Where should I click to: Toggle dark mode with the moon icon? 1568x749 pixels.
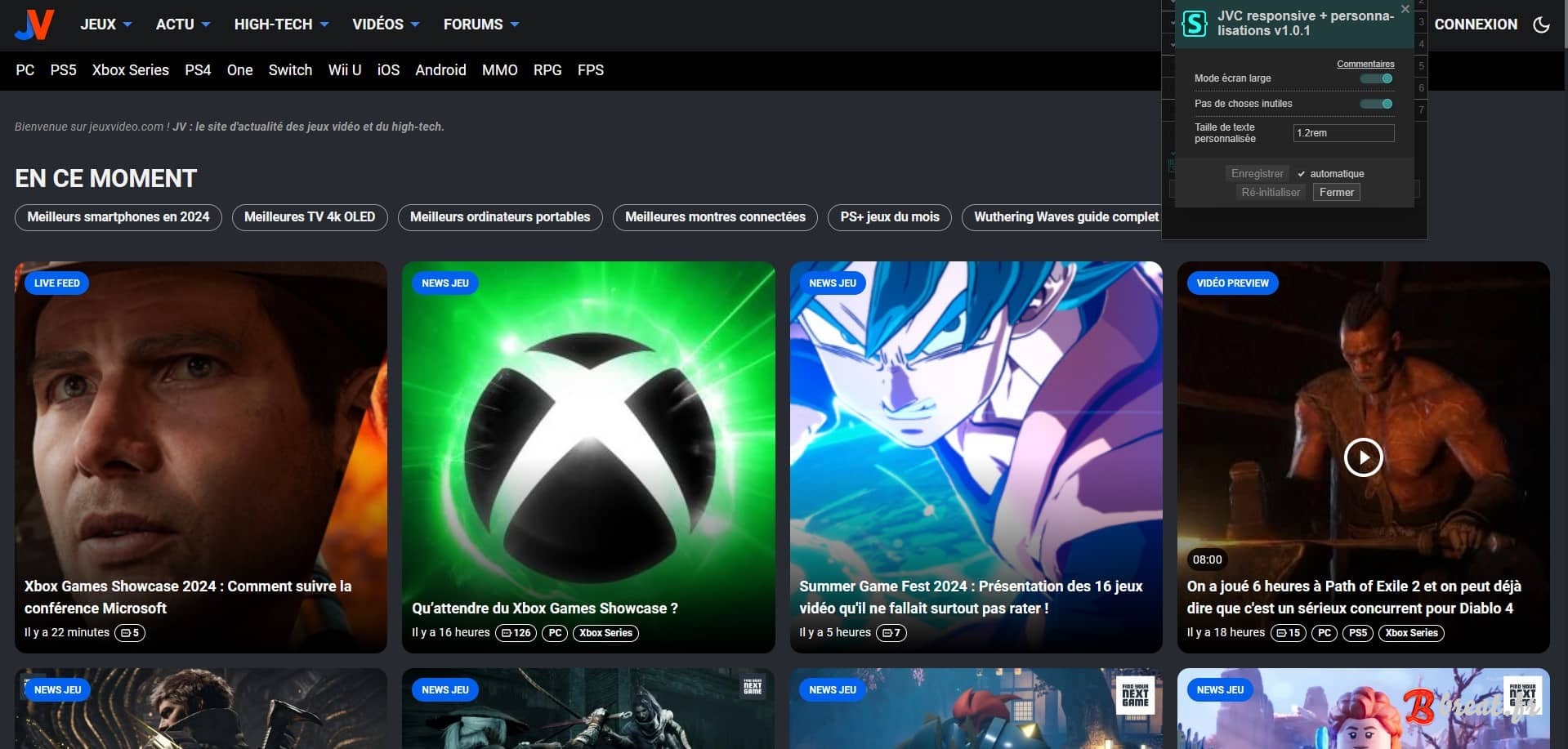(1541, 25)
